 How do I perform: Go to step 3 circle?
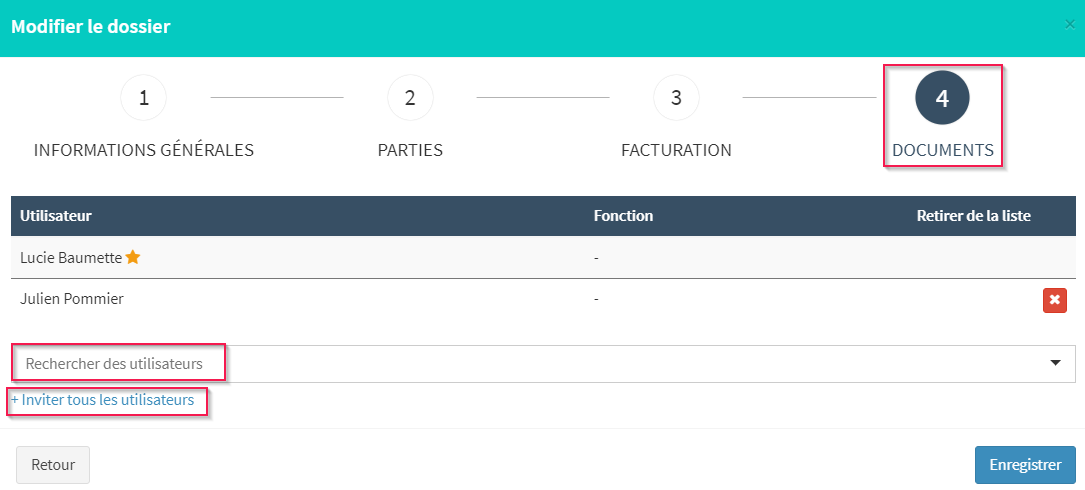tap(677, 98)
